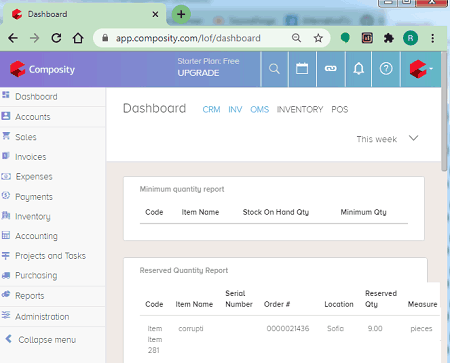Viewport: 450px width, 363px height.
Task: Click Minimum Qty column header
Action: [x=363, y=212]
